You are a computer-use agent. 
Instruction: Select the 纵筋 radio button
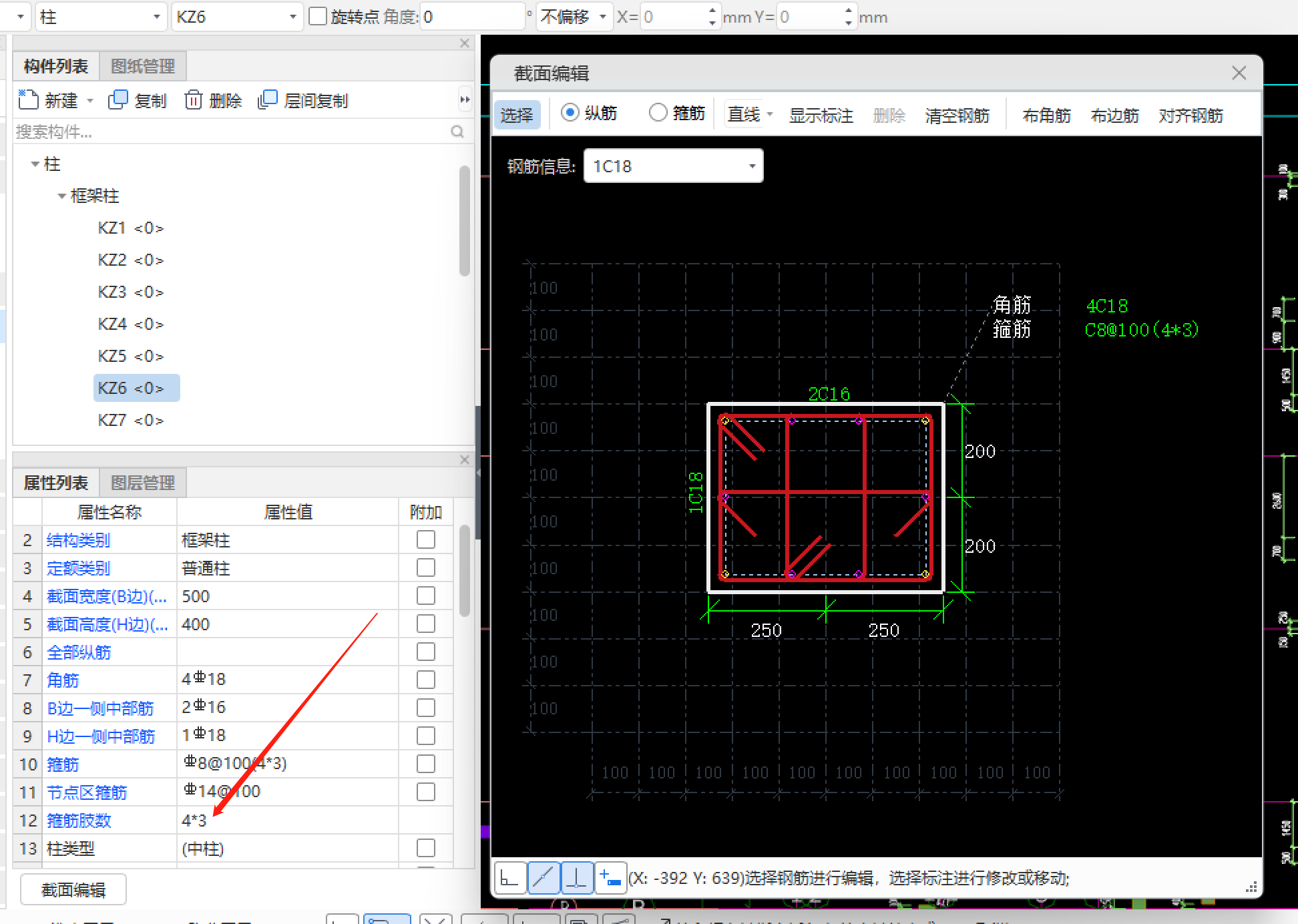570,112
